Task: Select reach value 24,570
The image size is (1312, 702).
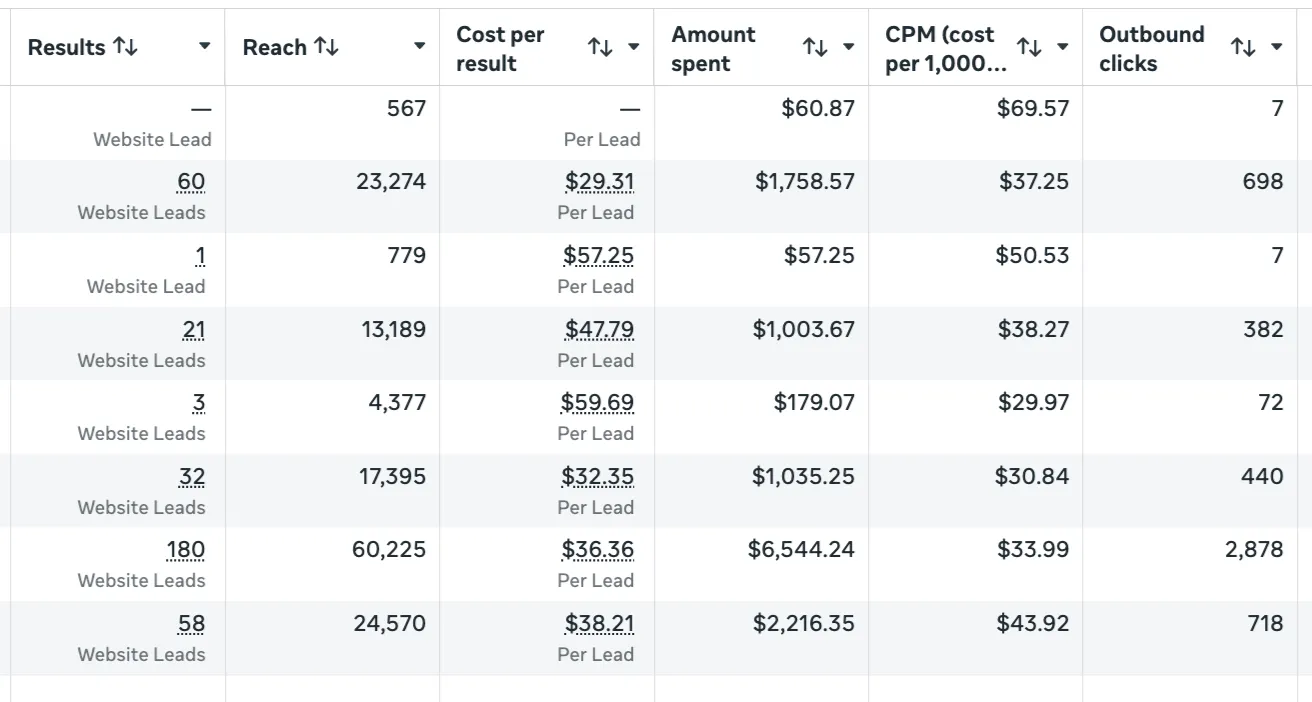Action: click(x=390, y=624)
